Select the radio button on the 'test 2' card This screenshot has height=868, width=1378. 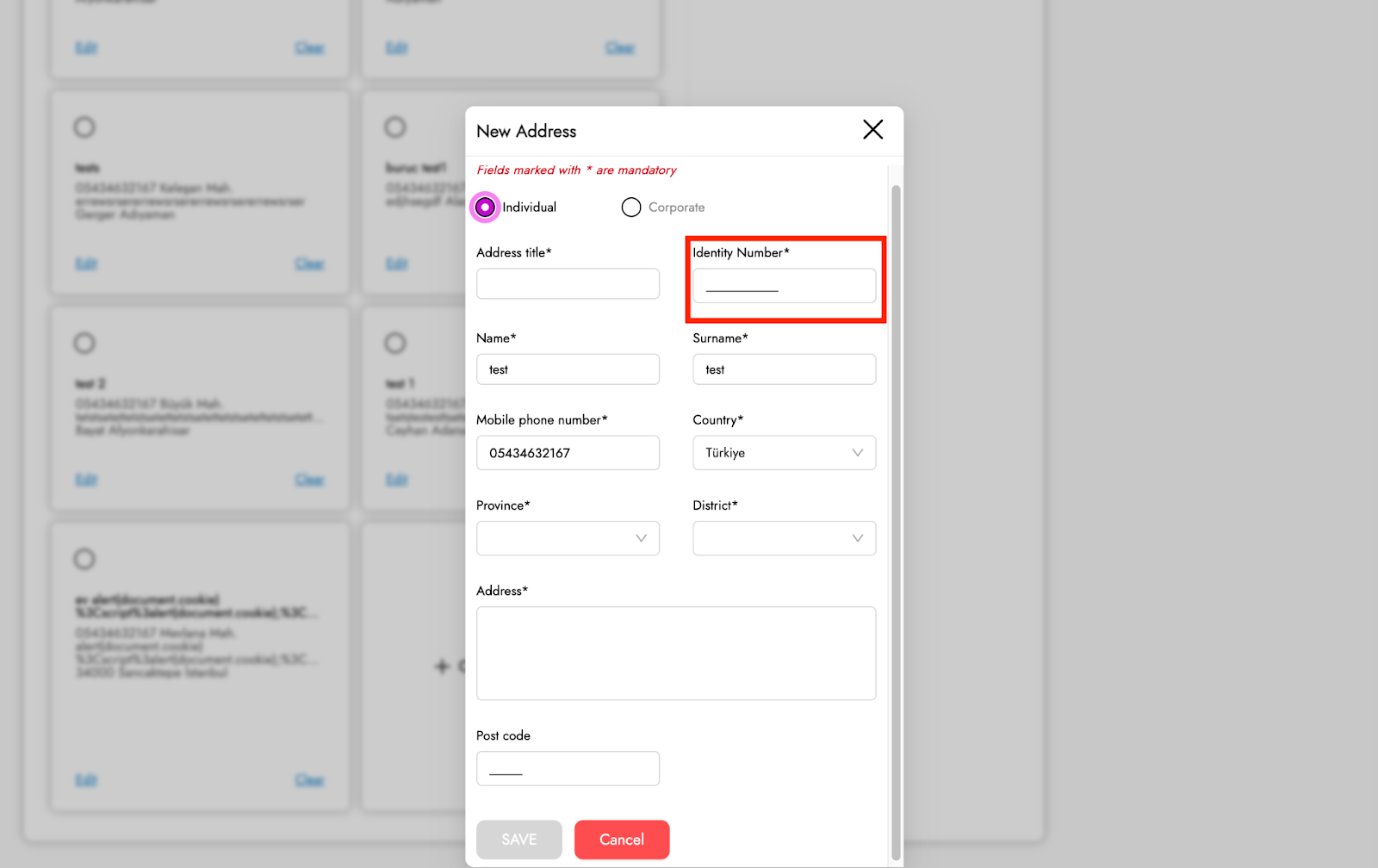84,344
